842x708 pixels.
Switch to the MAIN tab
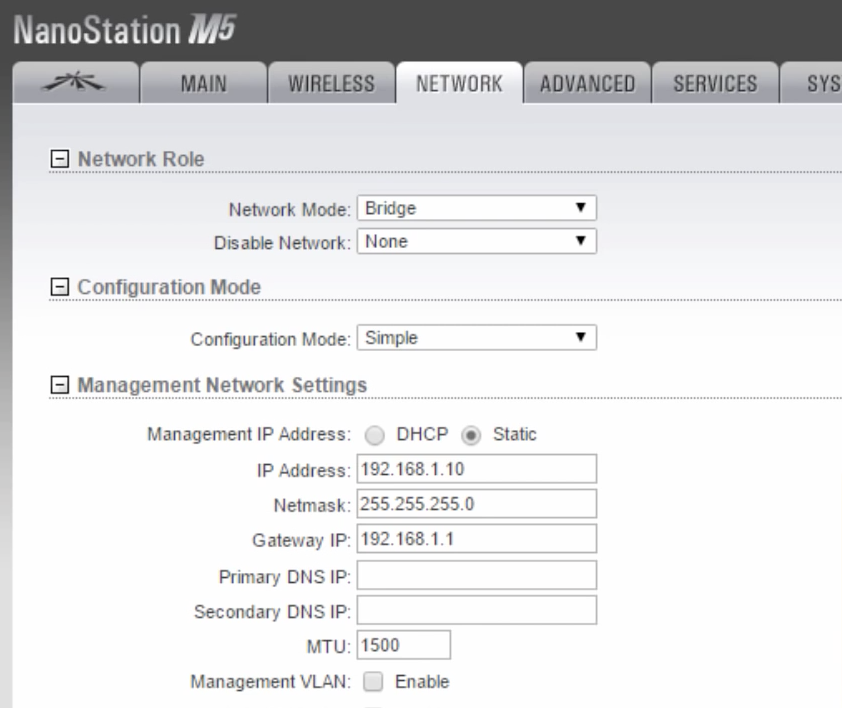tap(204, 83)
